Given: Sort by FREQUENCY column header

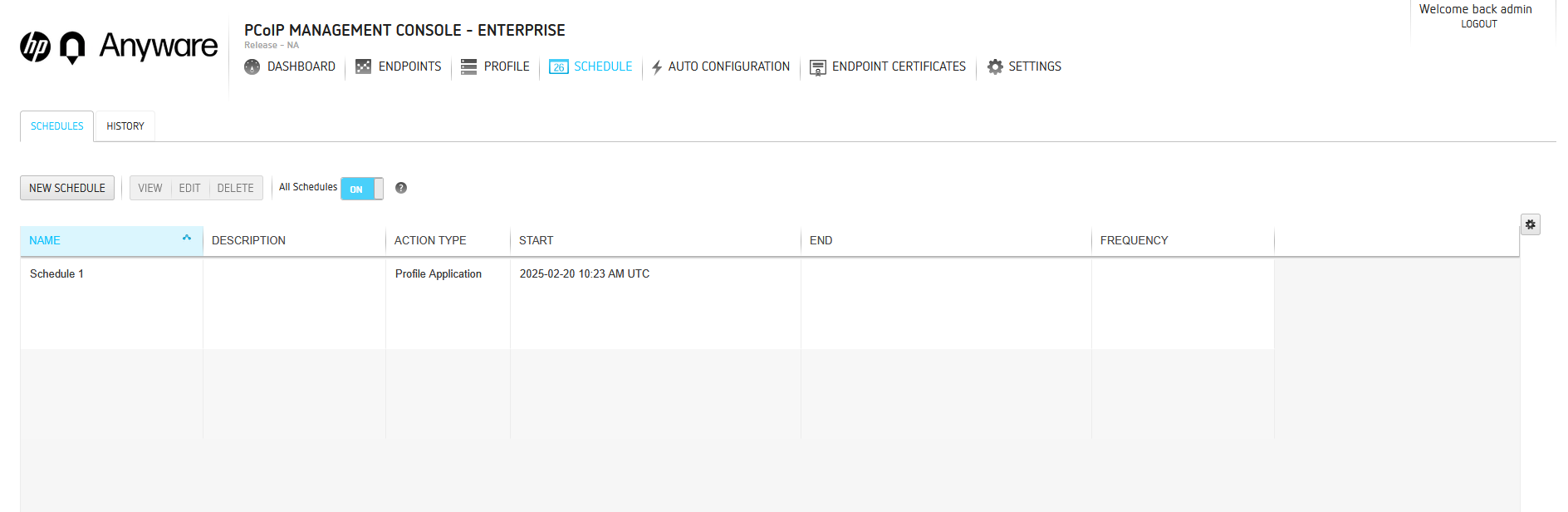Looking at the screenshot, I should pyautogui.click(x=1183, y=240).
